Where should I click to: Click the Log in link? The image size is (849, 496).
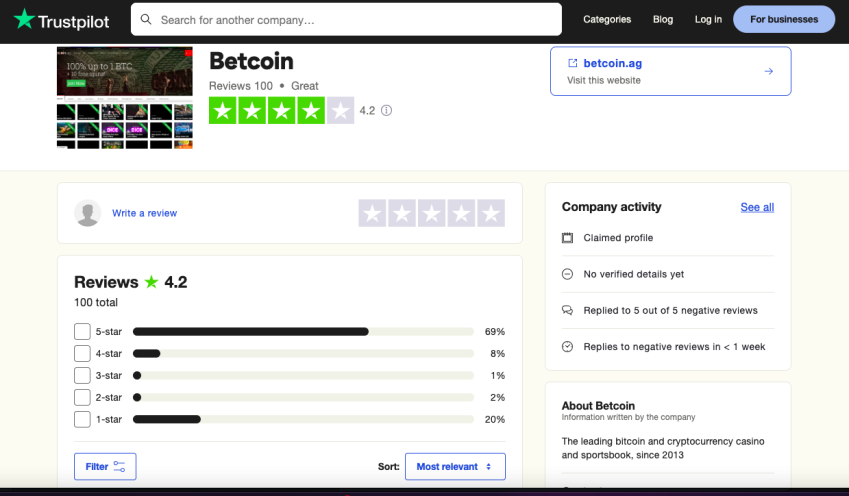coord(708,19)
